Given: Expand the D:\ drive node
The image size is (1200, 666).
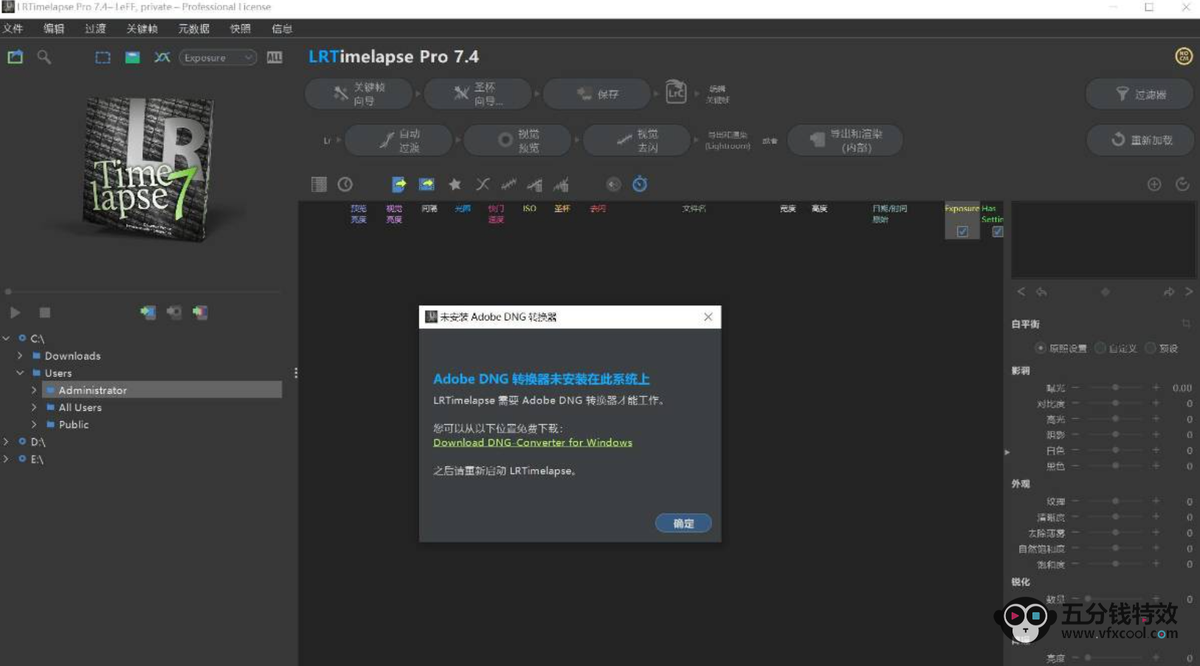Looking at the screenshot, I should click(x=7, y=441).
